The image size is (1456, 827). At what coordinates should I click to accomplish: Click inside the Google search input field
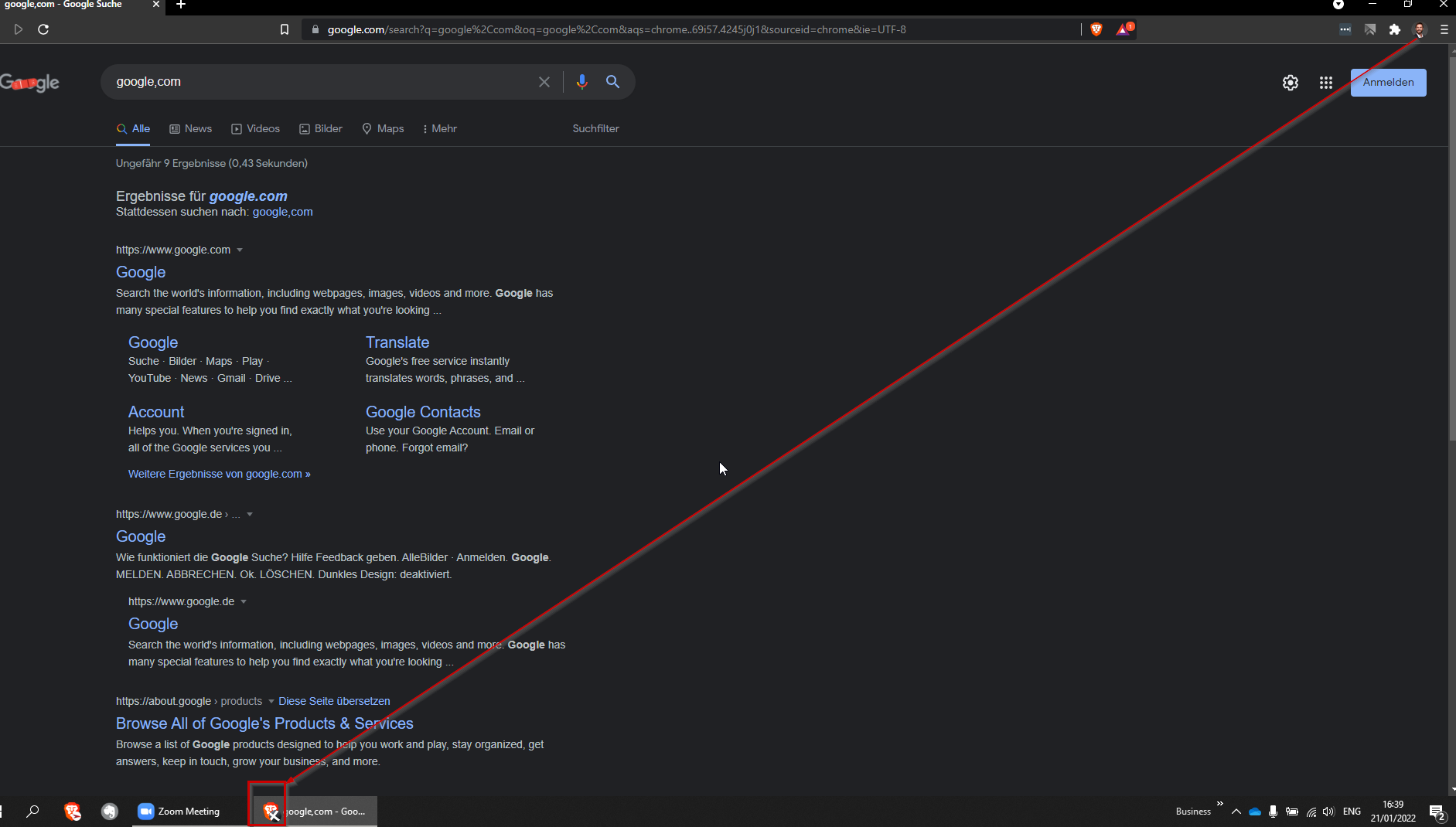(309, 81)
